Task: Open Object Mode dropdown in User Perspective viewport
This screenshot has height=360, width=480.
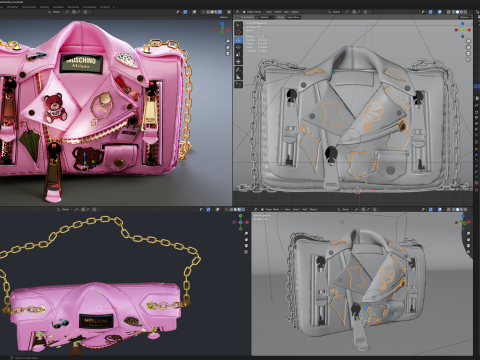Action: (x=271, y=209)
